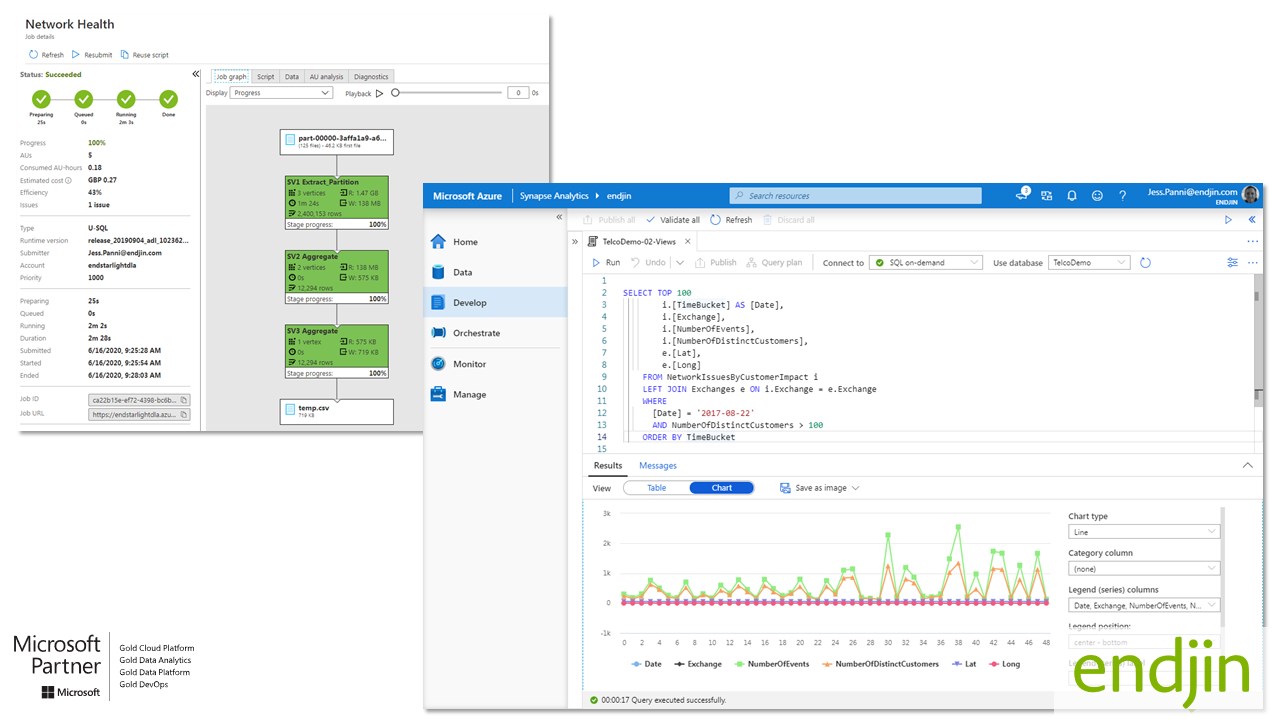Open the Legend (series) columns dropdown
The image size is (1280, 720).
coord(1144,605)
